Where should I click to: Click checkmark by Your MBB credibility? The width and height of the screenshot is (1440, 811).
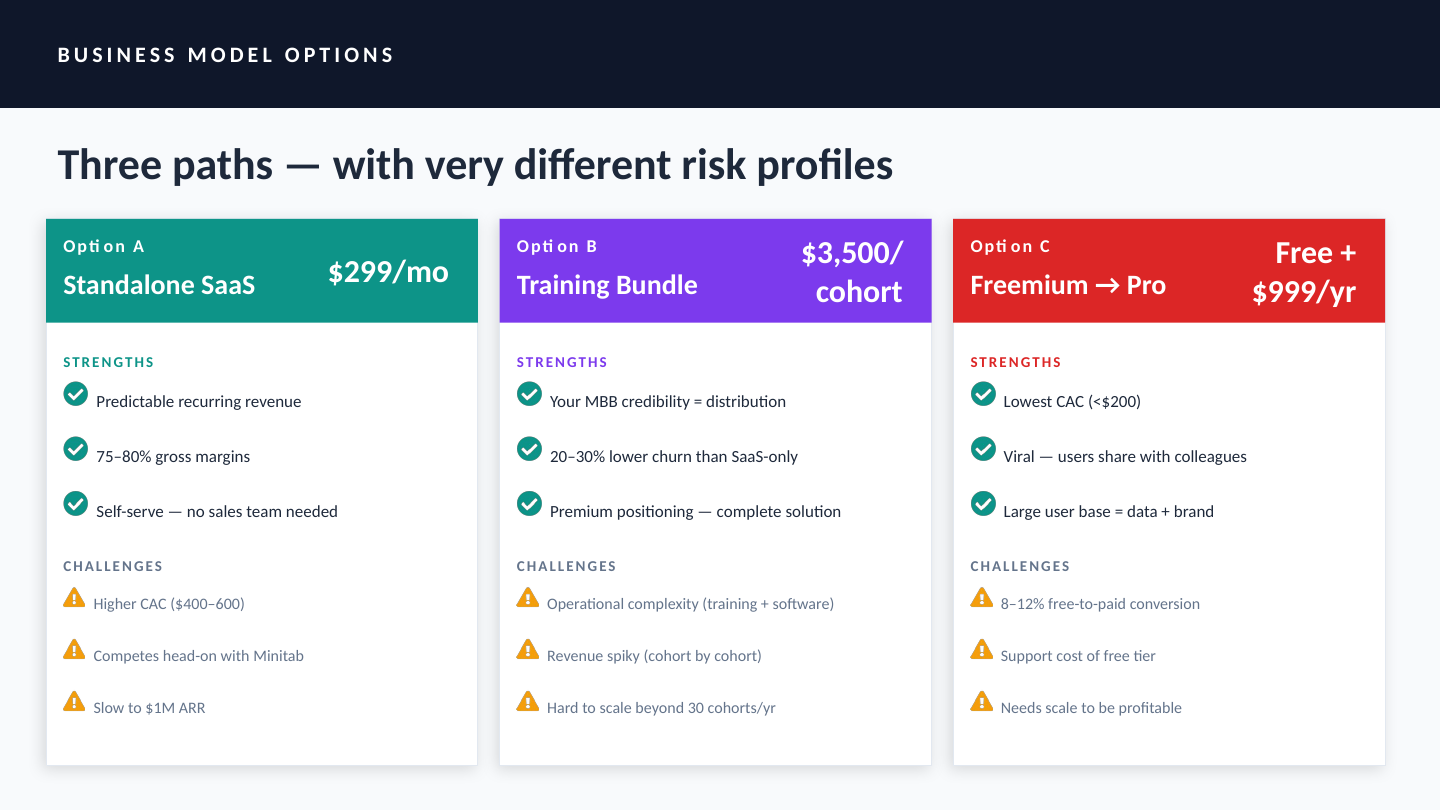click(x=529, y=394)
